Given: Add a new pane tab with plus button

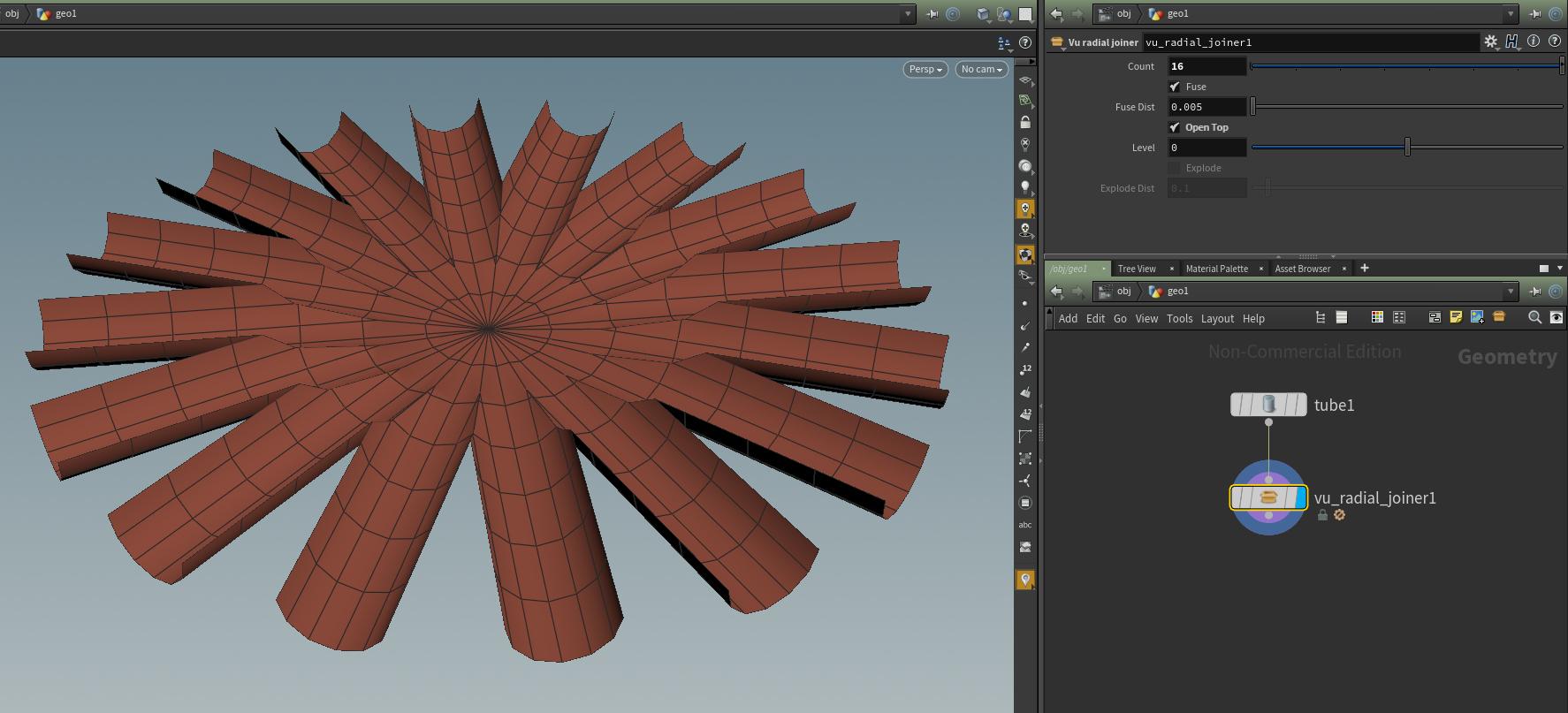Looking at the screenshot, I should (x=1364, y=268).
